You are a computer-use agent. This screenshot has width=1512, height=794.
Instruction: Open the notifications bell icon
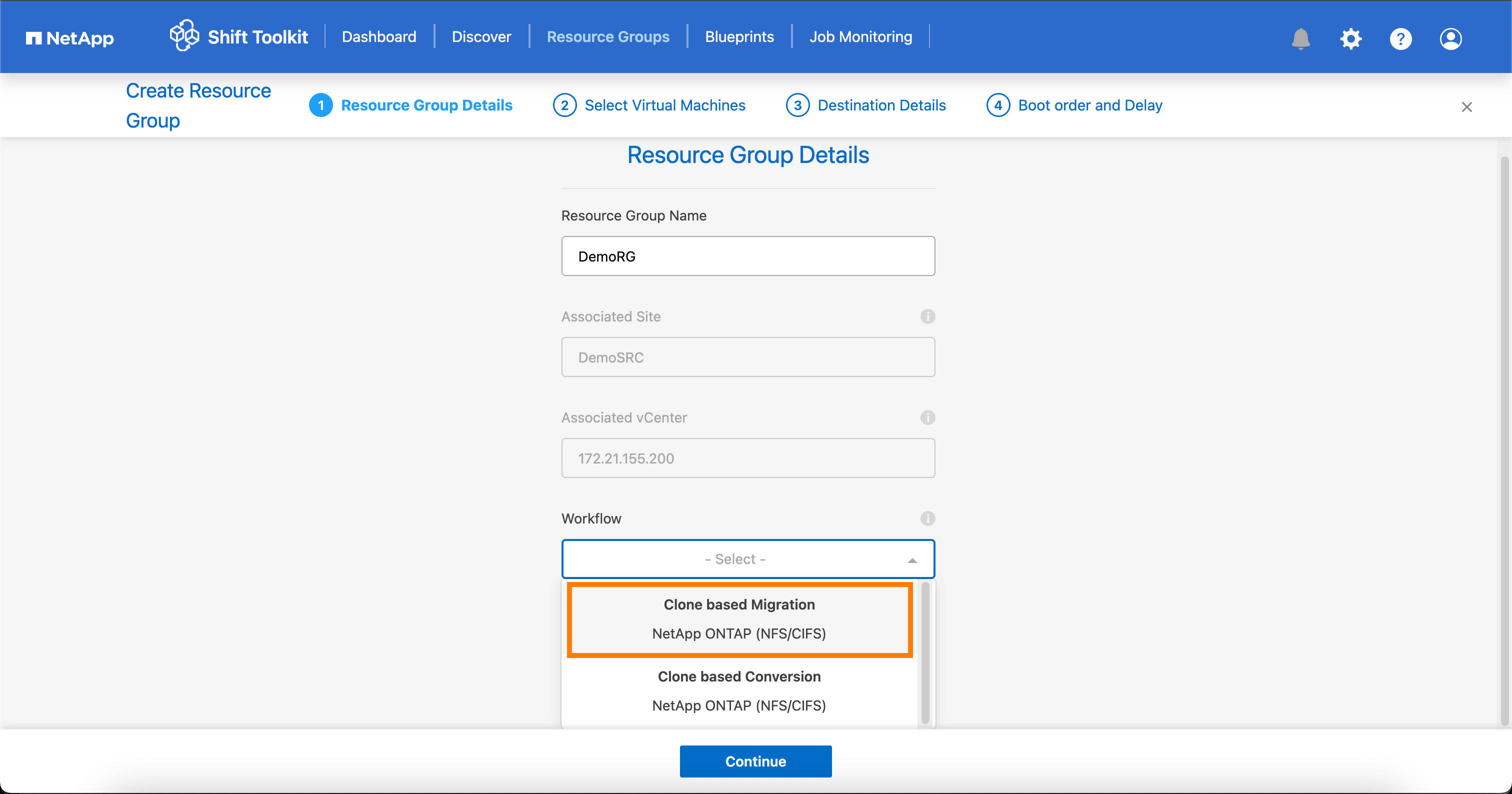[x=1300, y=38]
